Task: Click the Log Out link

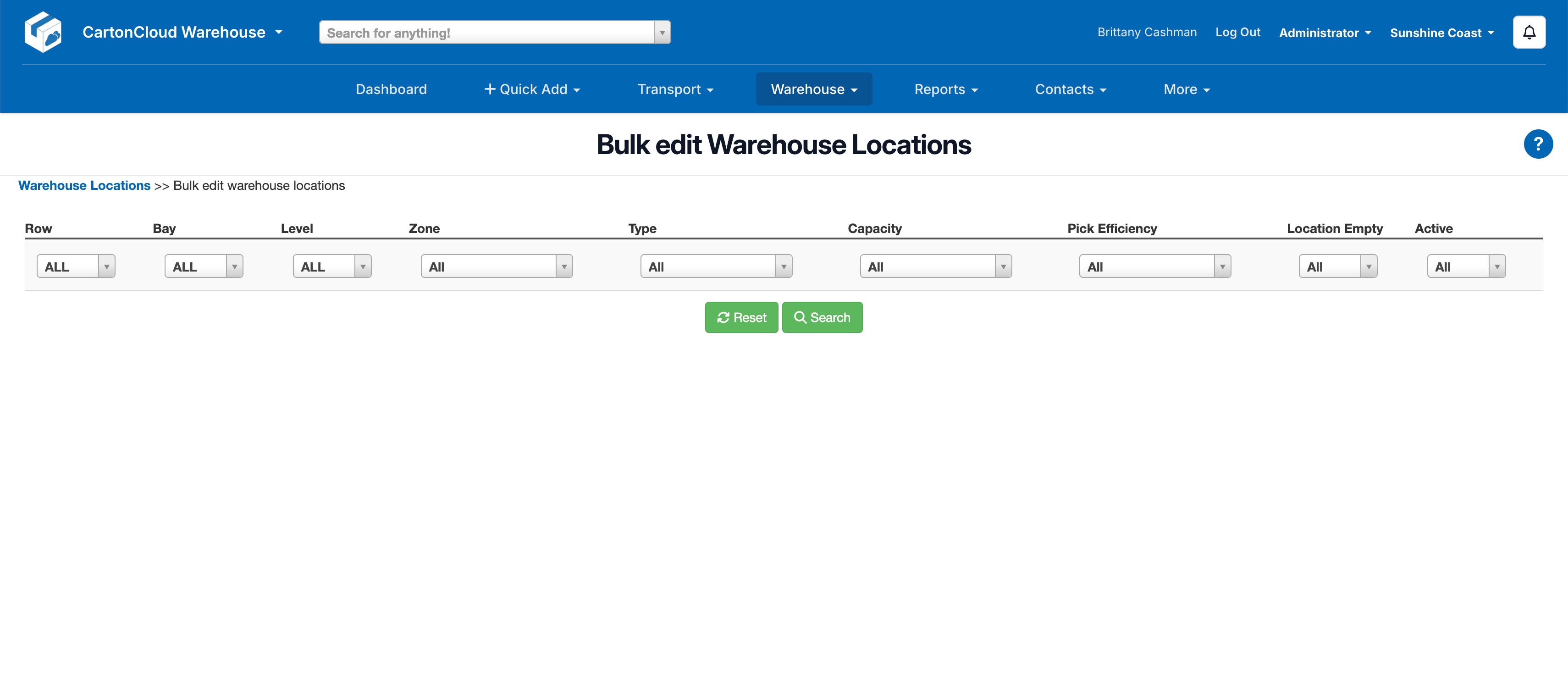Action: point(1237,32)
